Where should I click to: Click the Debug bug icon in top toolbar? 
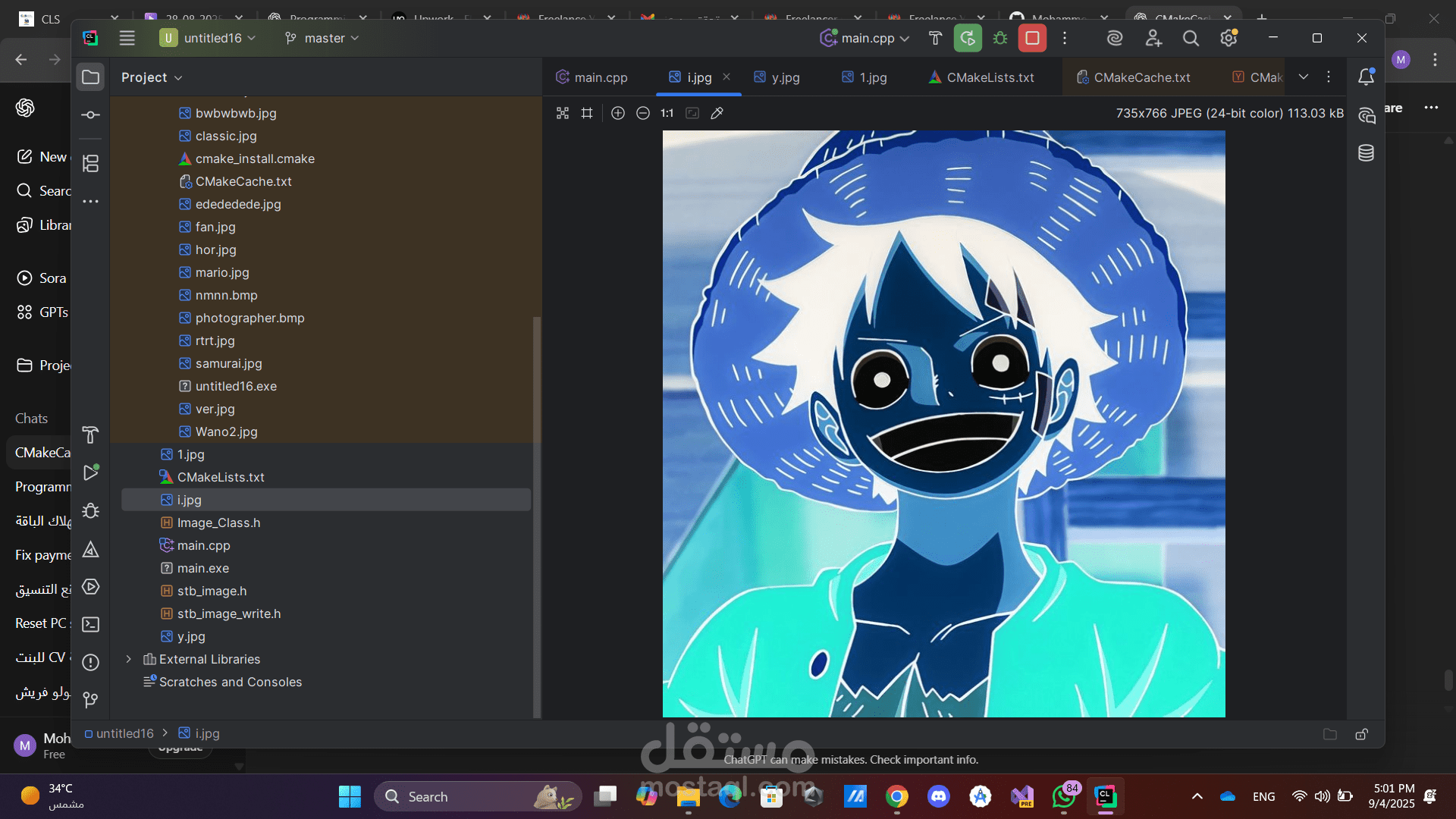tap(1000, 38)
